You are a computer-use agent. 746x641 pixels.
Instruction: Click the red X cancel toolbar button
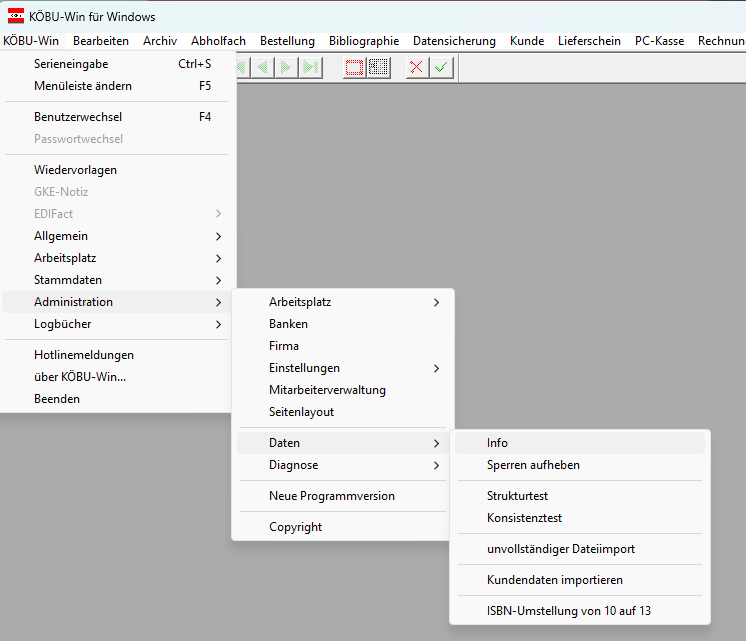(417, 68)
